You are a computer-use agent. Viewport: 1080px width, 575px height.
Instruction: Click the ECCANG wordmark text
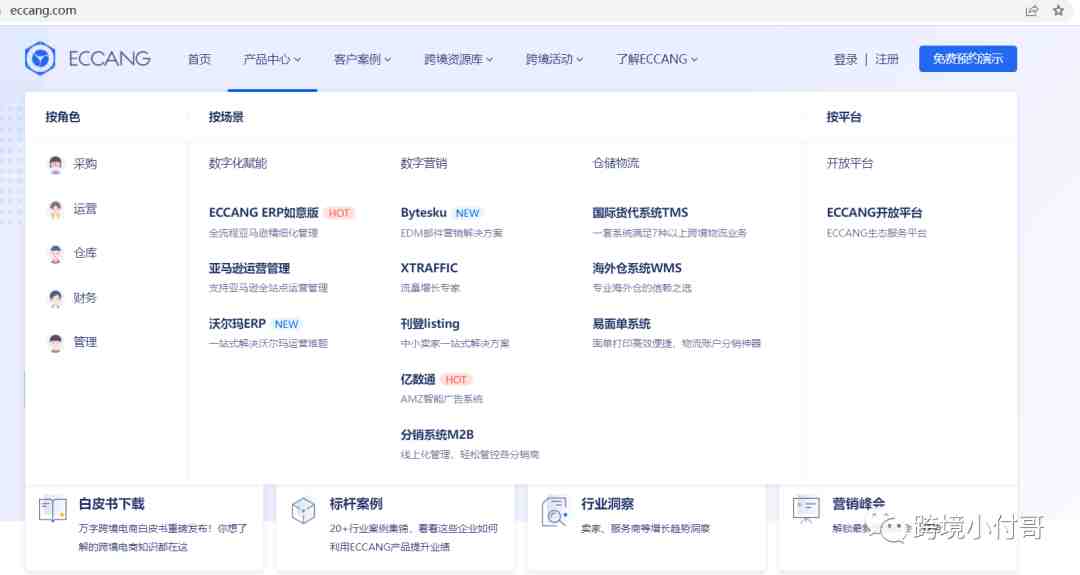point(110,59)
